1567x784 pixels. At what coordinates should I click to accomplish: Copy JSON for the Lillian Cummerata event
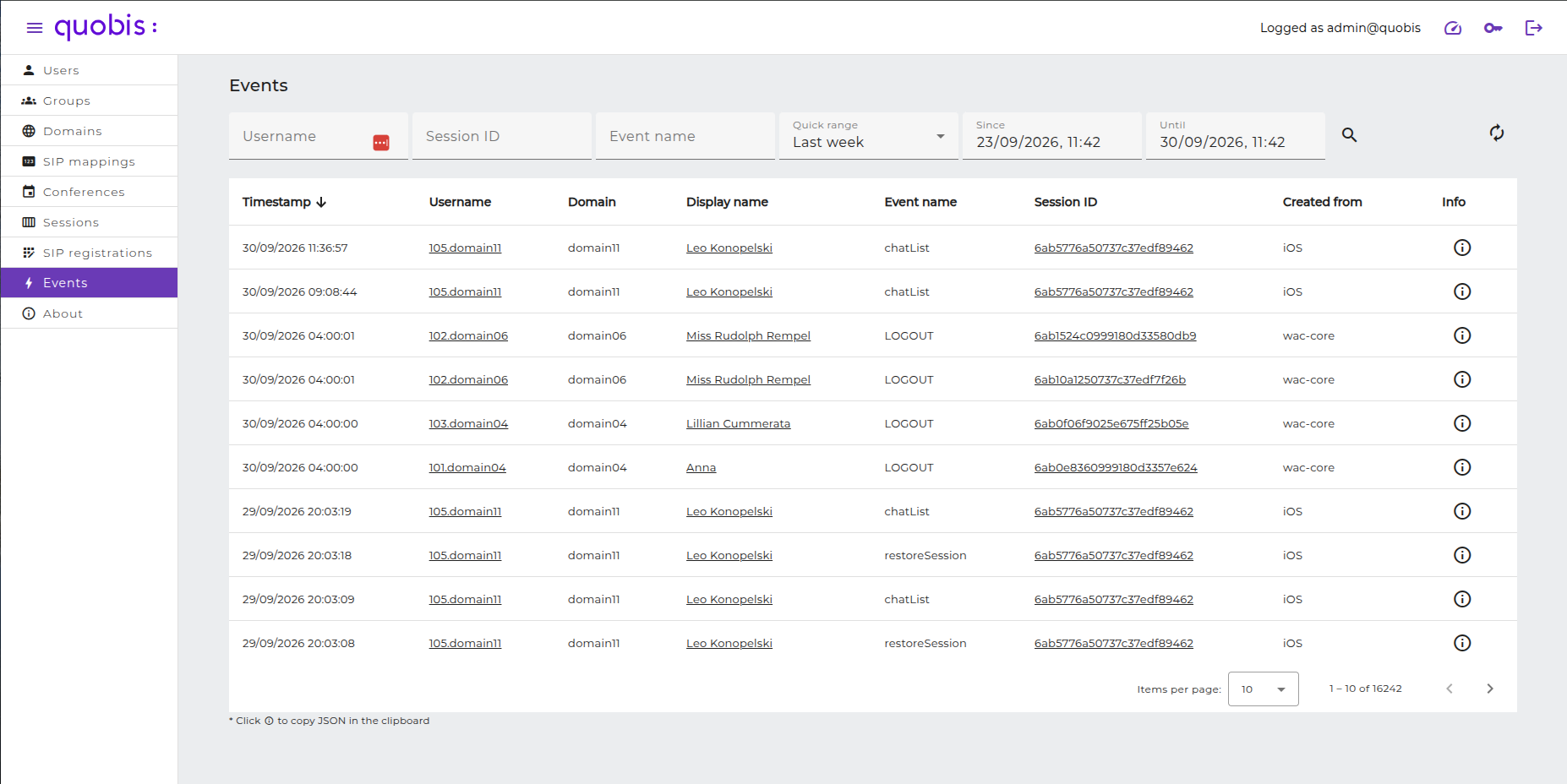1462,423
